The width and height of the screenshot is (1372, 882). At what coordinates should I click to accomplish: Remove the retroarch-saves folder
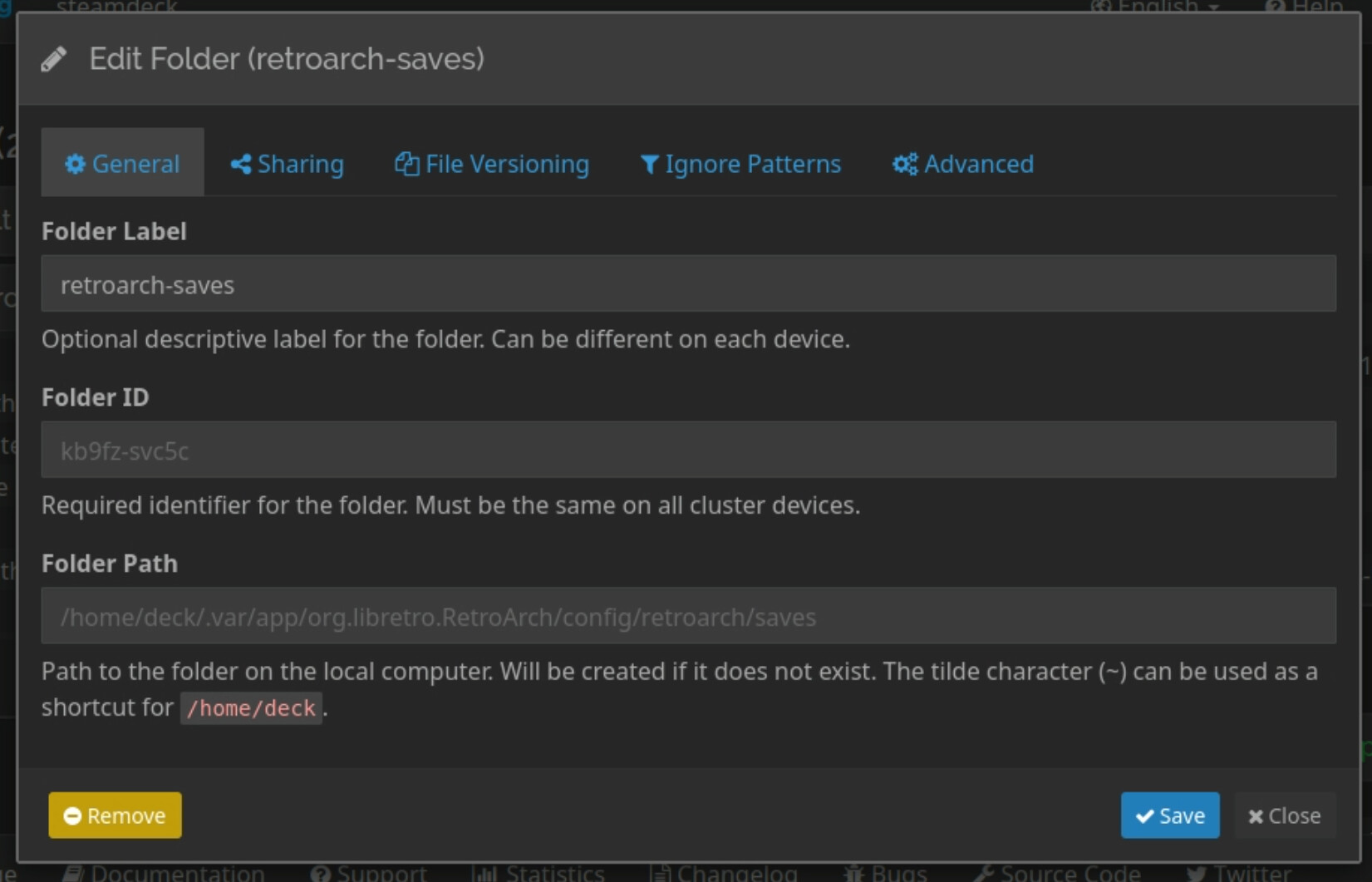[114, 815]
